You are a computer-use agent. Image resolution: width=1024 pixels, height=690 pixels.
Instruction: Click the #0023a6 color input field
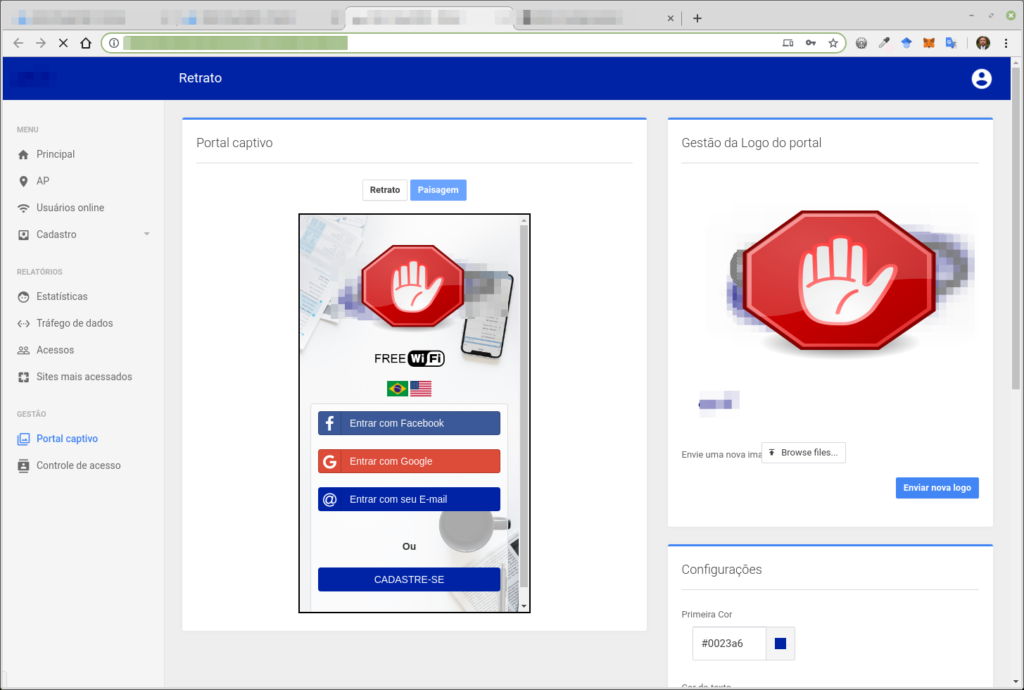tap(729, 644)
